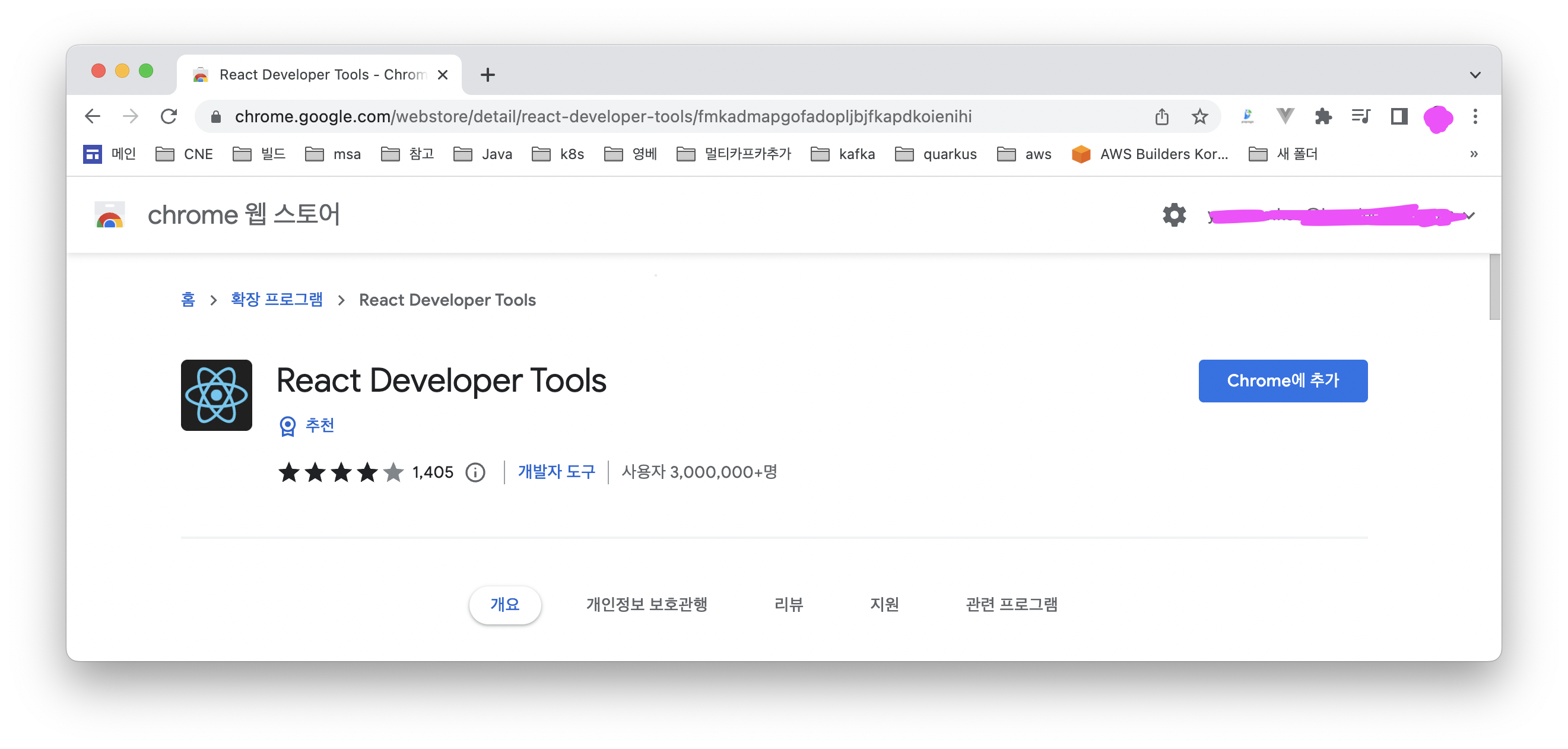The height and width of the screenshot is (749, 1568).
Task: Open the 개발자 도구 category link
Action: tap(556, 472)
